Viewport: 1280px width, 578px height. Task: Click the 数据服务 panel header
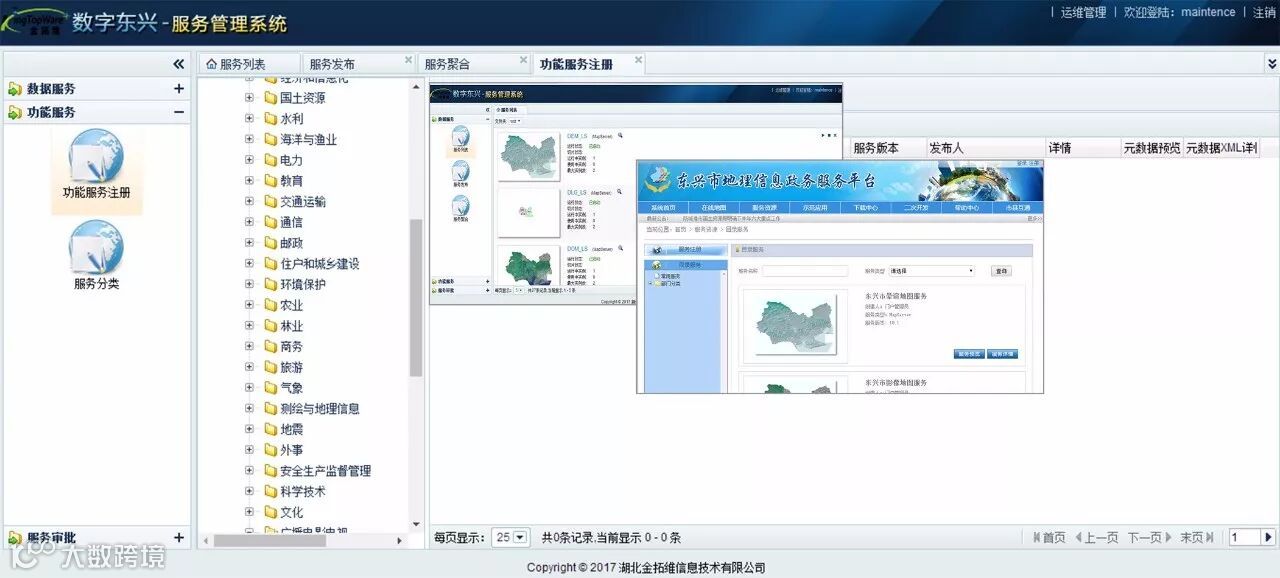(x=97, y=89)
